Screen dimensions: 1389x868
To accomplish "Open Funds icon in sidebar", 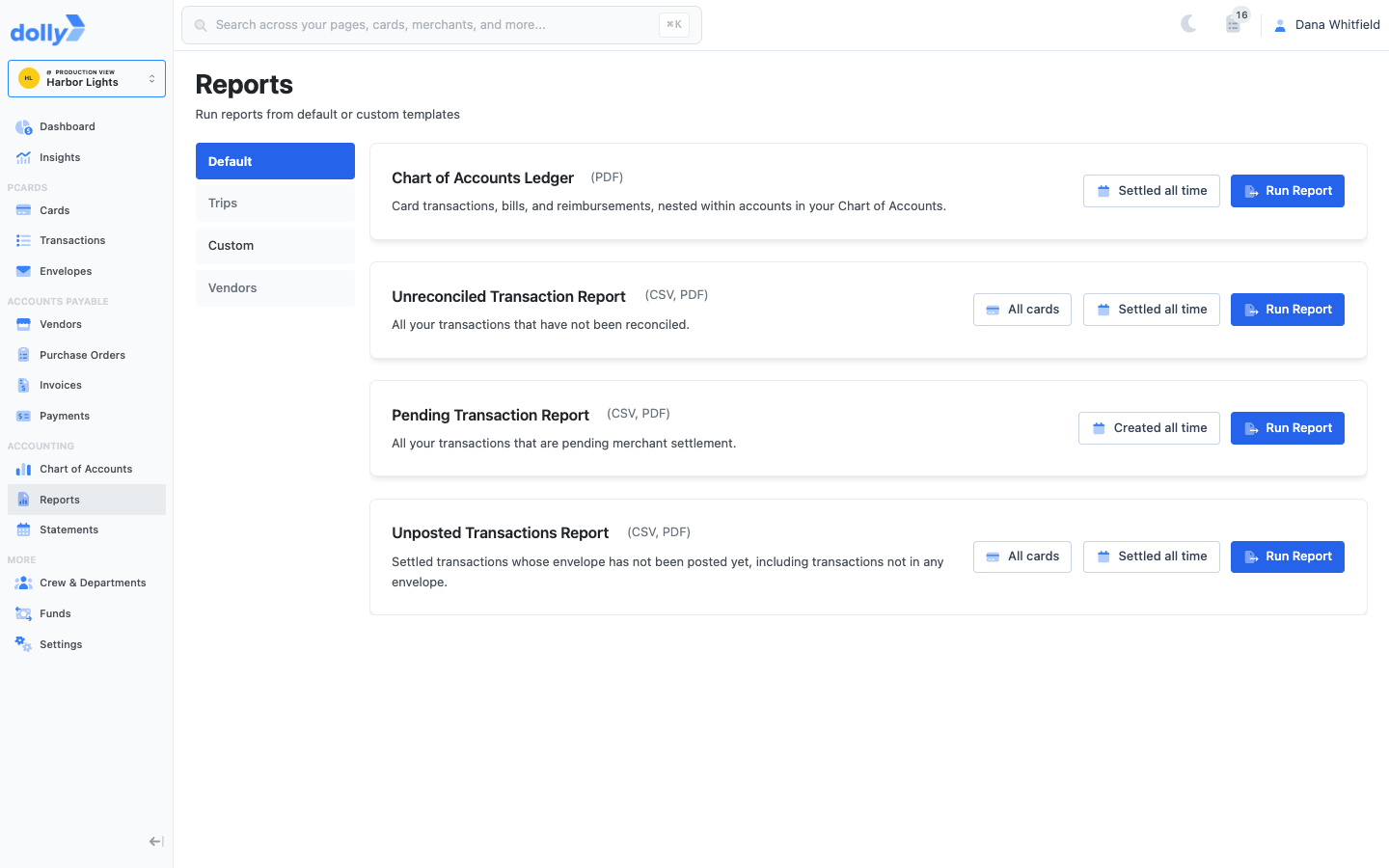I will click(x=23, y=613).
